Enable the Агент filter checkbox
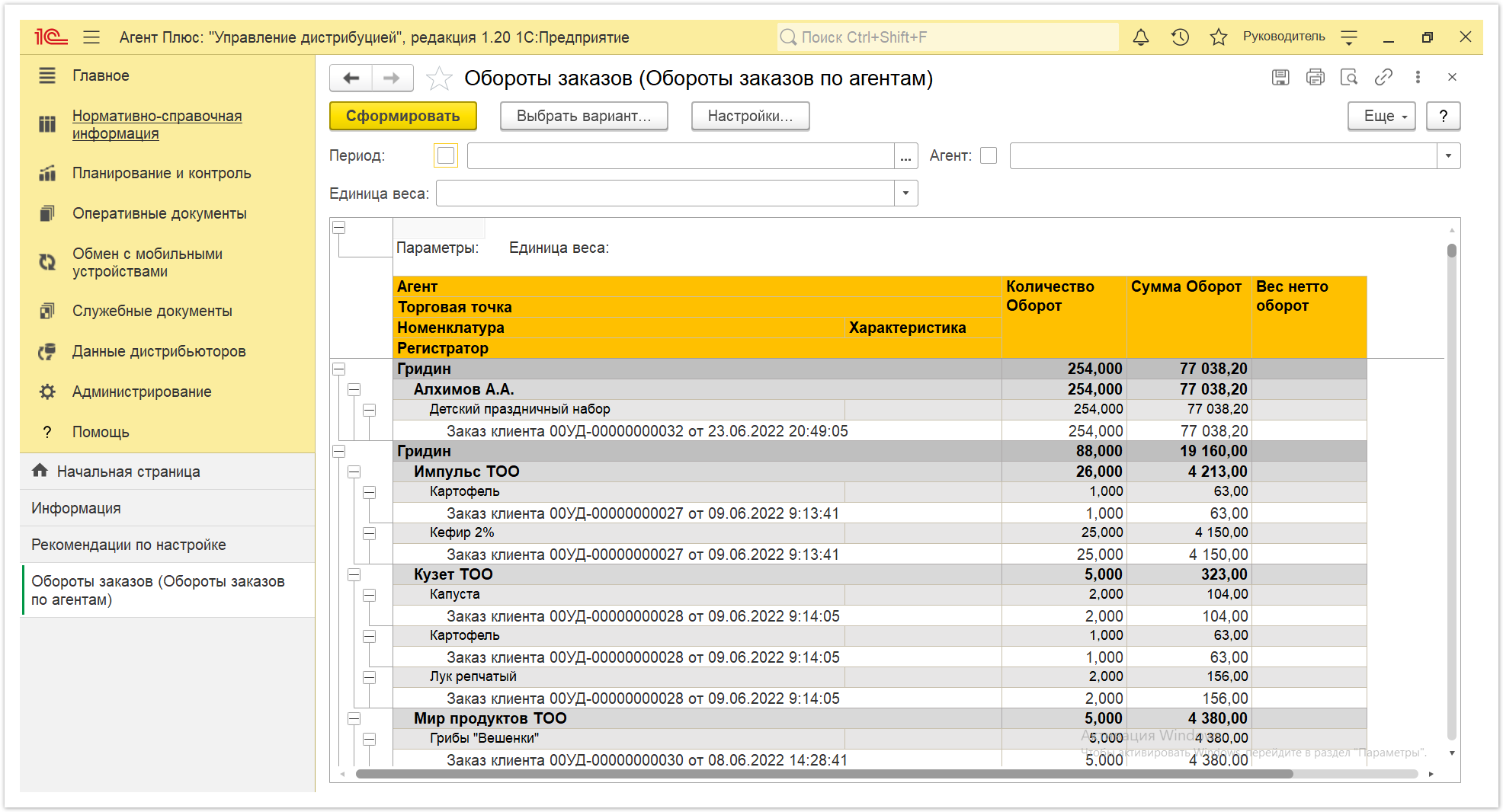This screenshot has height=812, width=1503. click(x=989, y=155)
